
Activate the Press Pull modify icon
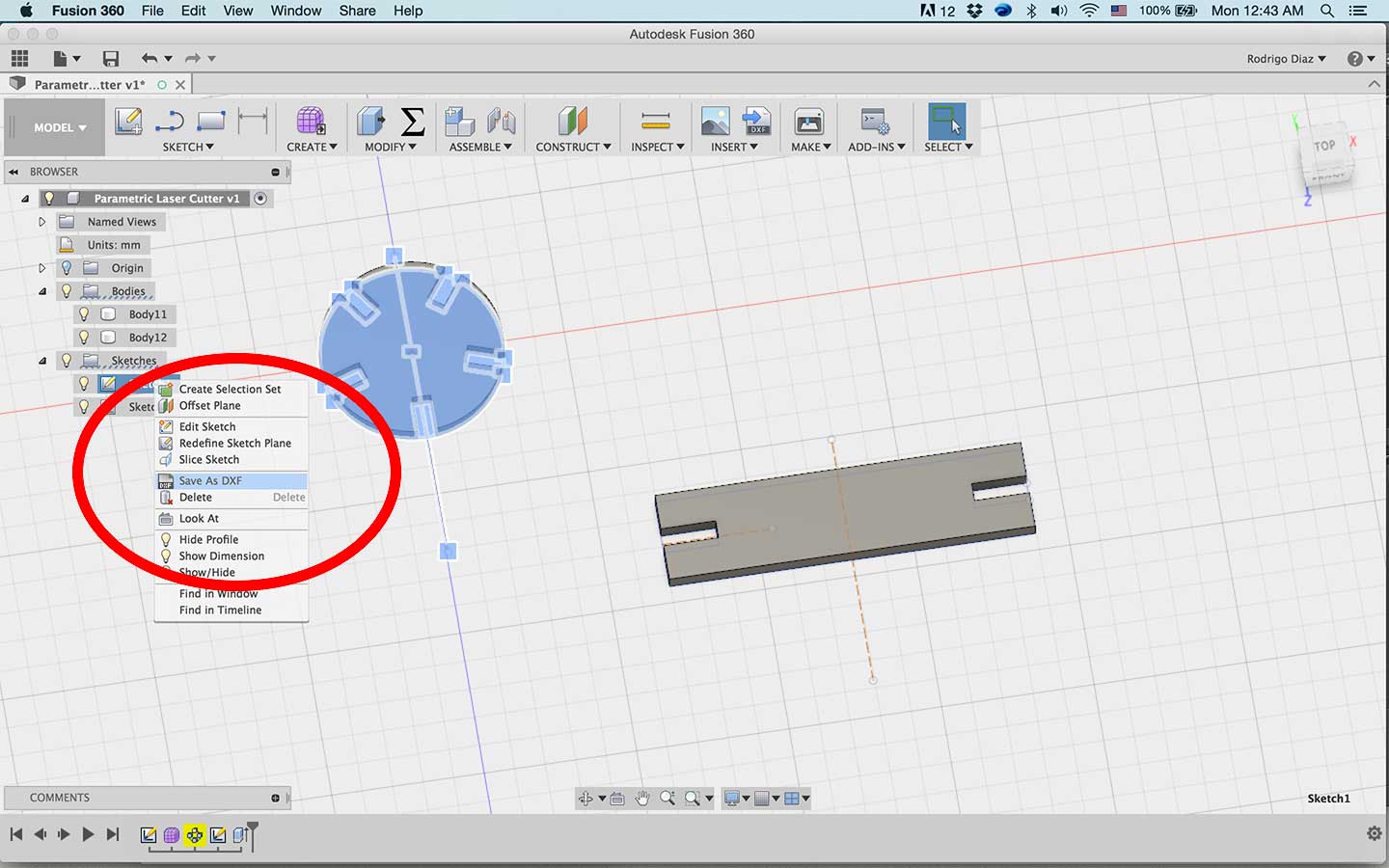click(x=370, y=122)
